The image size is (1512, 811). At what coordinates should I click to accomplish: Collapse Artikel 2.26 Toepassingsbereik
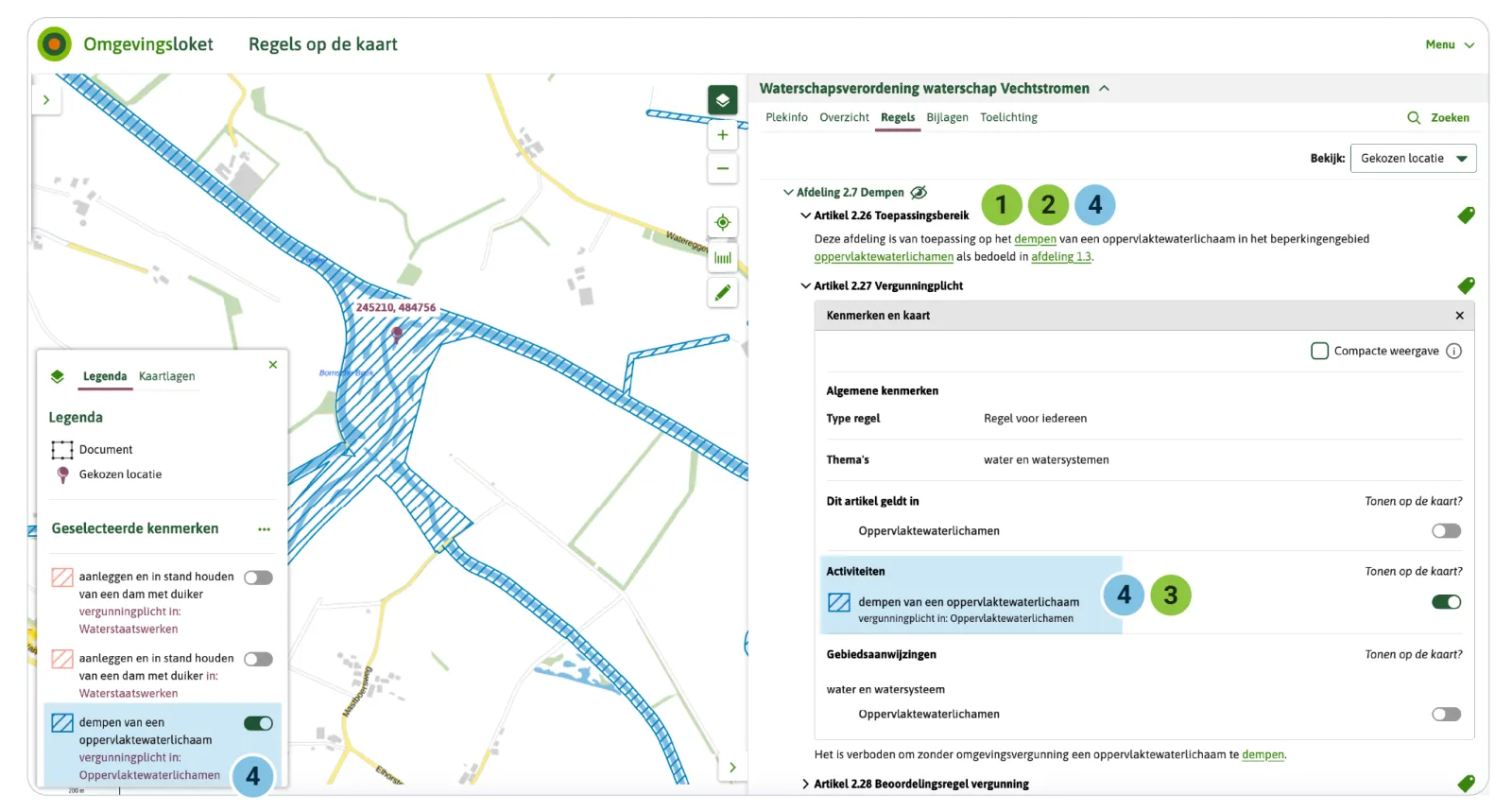click(x=805, y=216)
